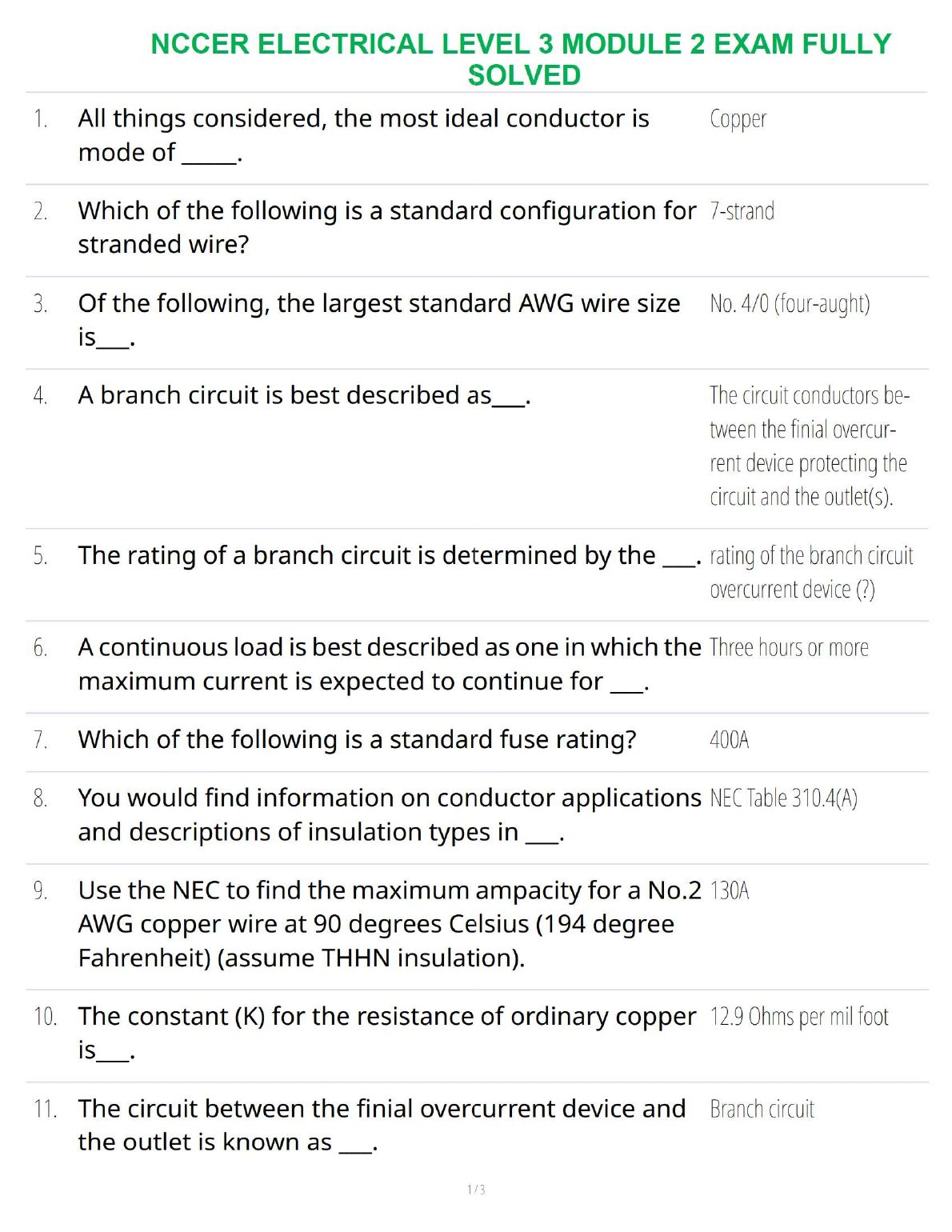Image resolution: width=952 pixels, height=1232 pixels.
Task: Click question 4 about branch circuit description
Action: coord(304,396)
